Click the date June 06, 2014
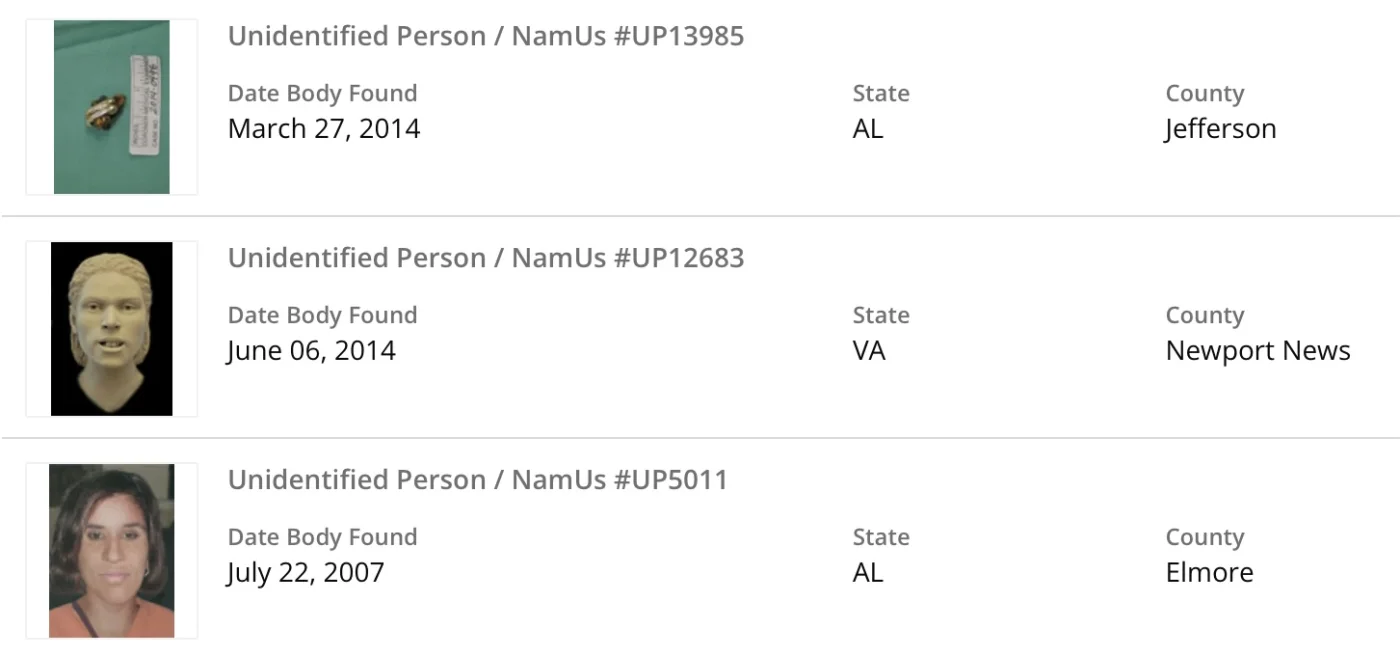 click(312, 351)
